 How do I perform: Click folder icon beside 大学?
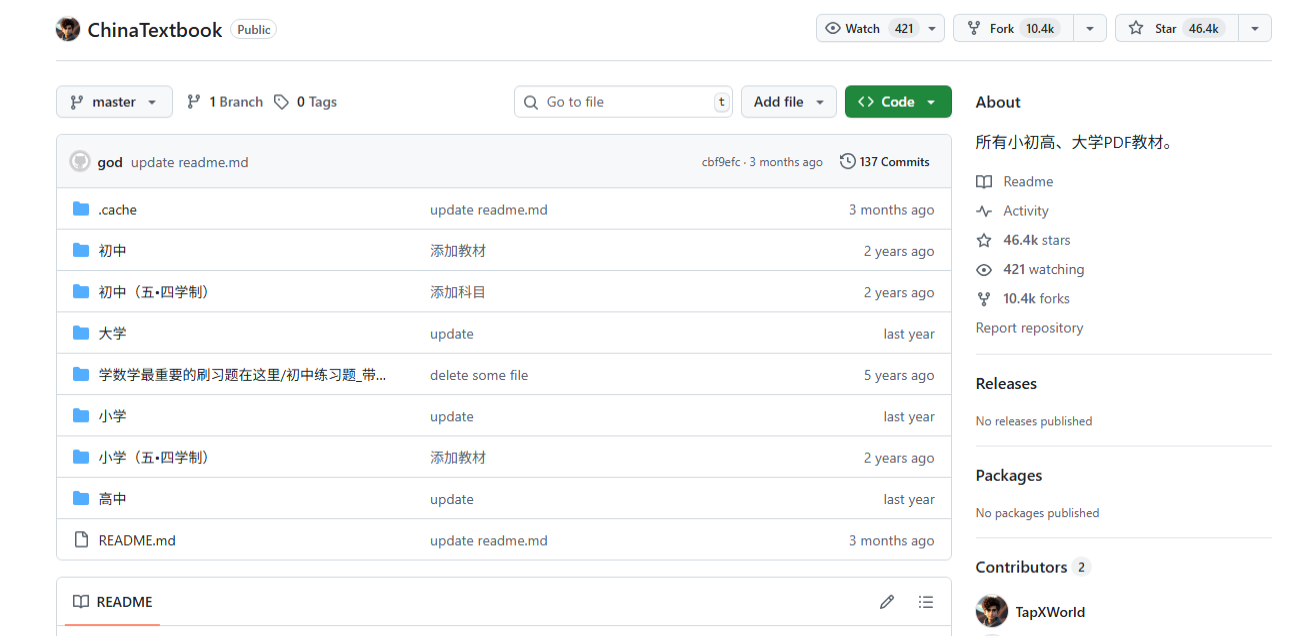[x=81, y=333]
